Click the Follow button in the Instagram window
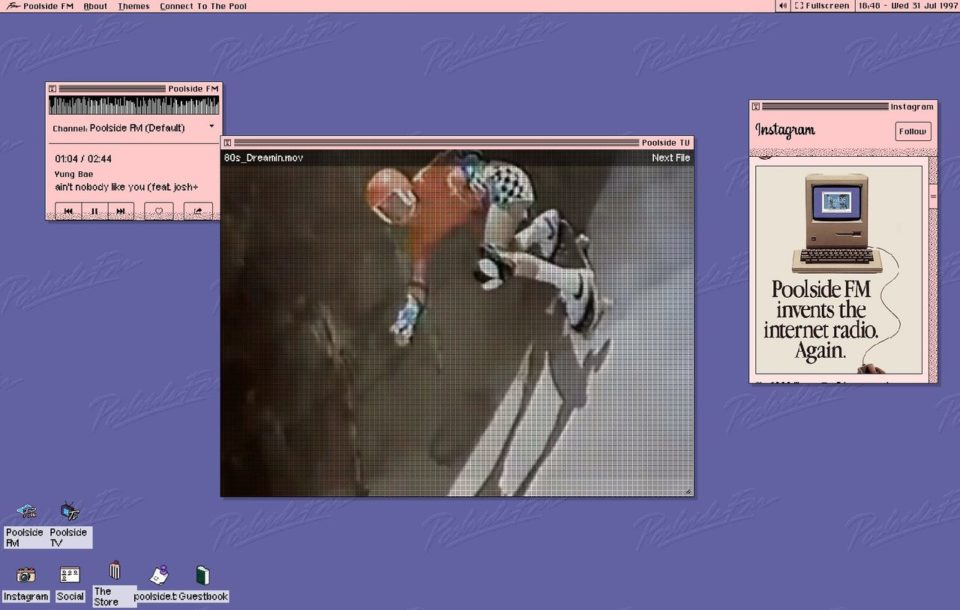 point(912,131)
